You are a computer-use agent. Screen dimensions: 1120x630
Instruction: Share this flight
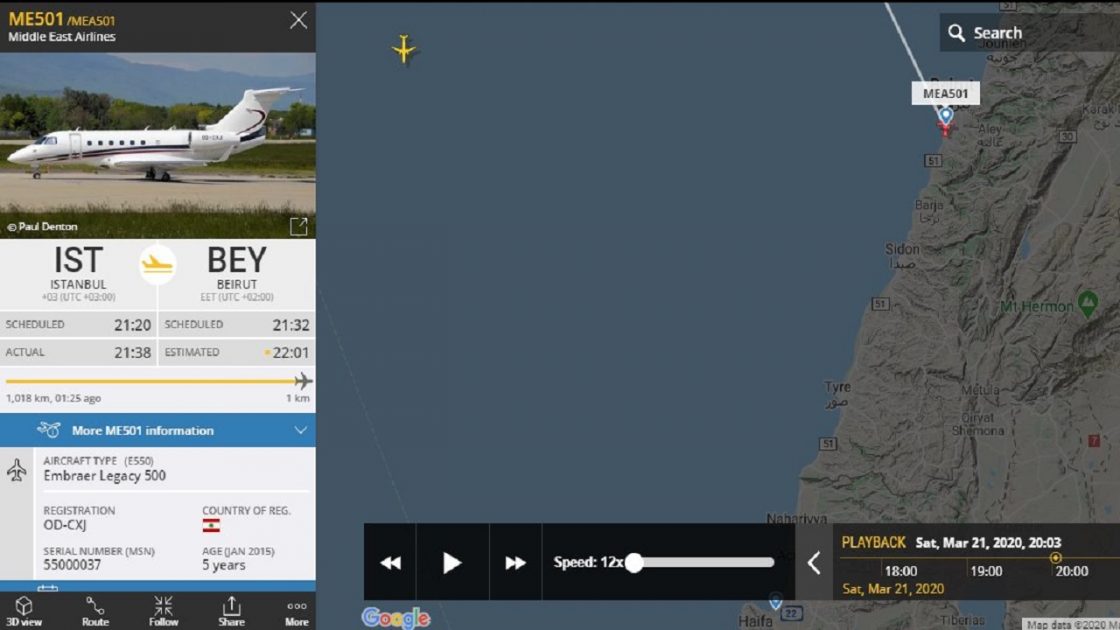coord(231,610)
